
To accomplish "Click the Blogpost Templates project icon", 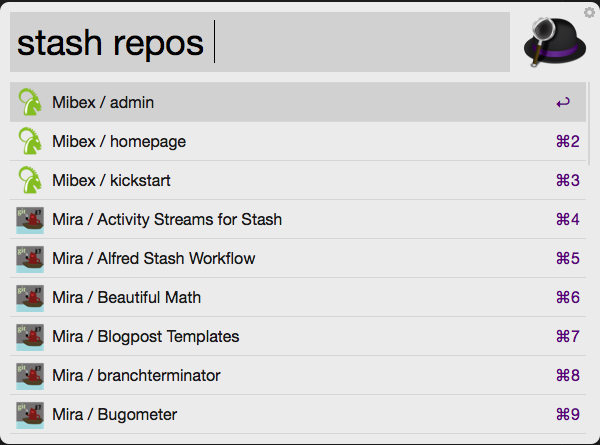I will [x=30, y=337].
